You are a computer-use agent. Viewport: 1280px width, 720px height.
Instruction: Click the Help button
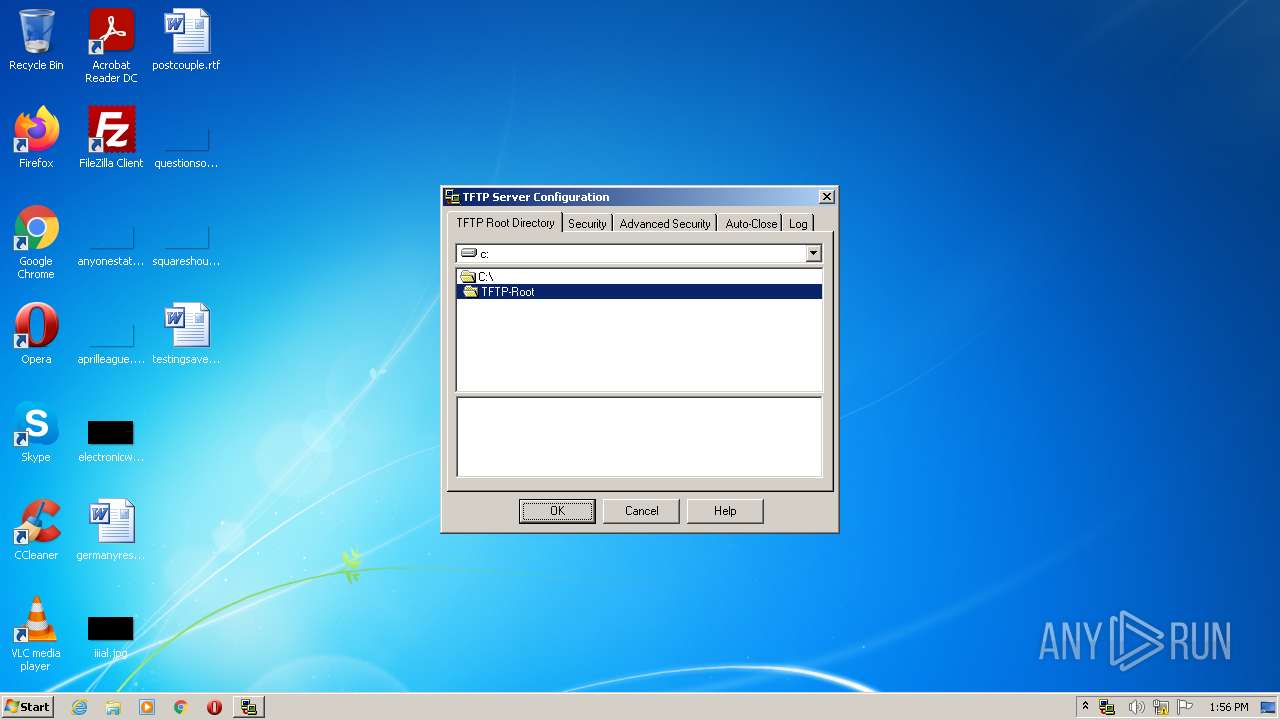[x=725, y=511]
